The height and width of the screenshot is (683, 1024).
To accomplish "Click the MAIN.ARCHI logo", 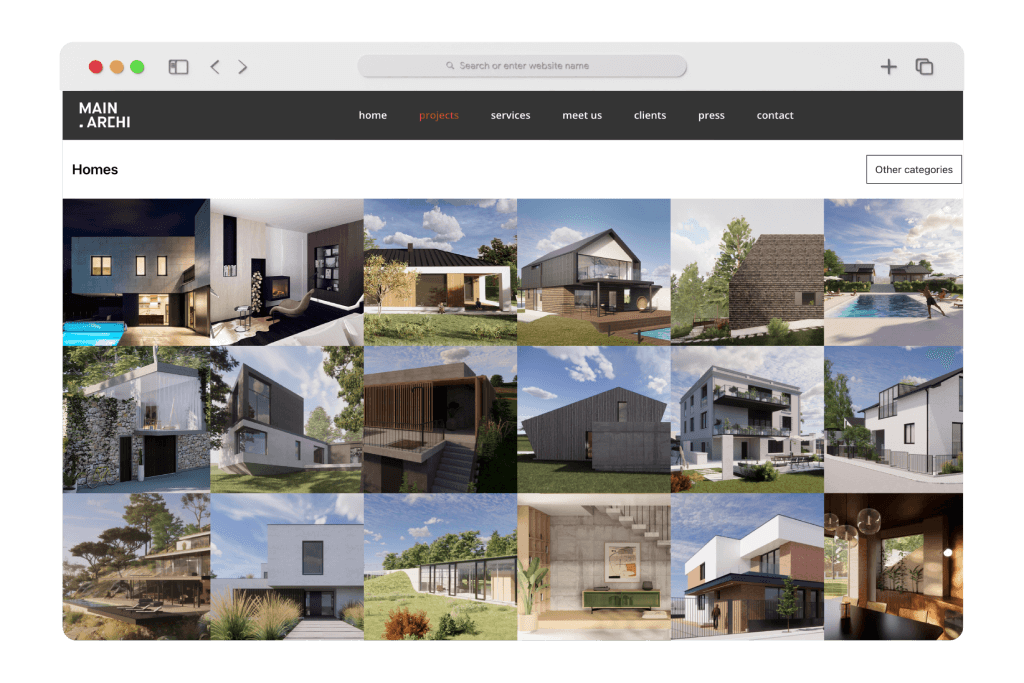I will click(x=105, y=115).
